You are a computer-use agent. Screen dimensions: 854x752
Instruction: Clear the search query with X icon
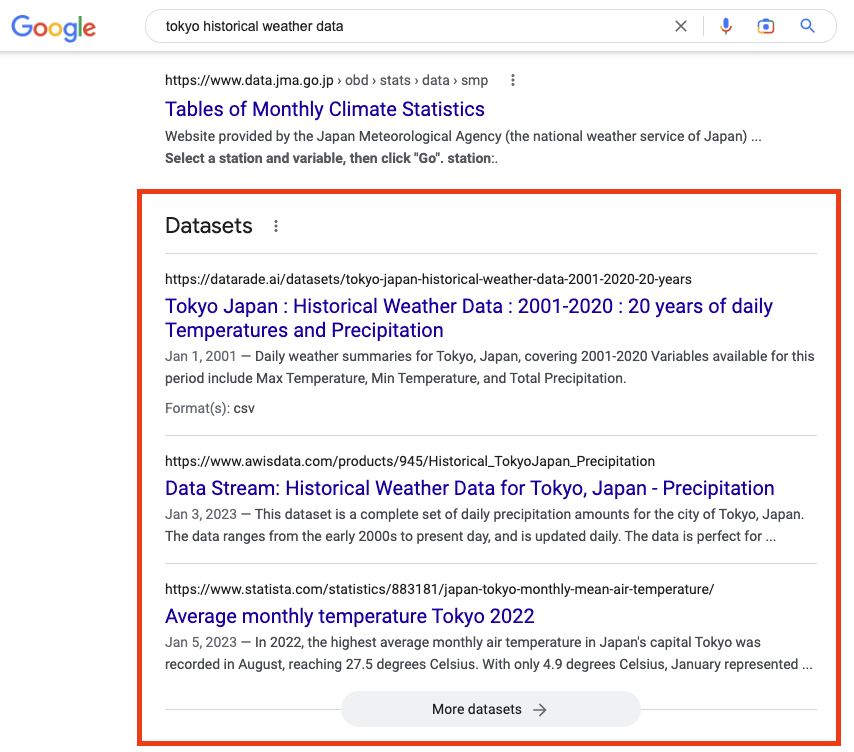click(680, 26)
